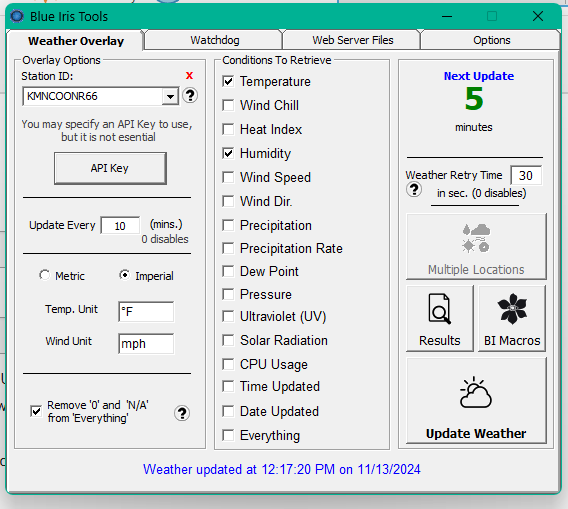Screen dimensions: 568x509
Task: Tick the Time Updated checkbox
Action: tap(228, 387)
